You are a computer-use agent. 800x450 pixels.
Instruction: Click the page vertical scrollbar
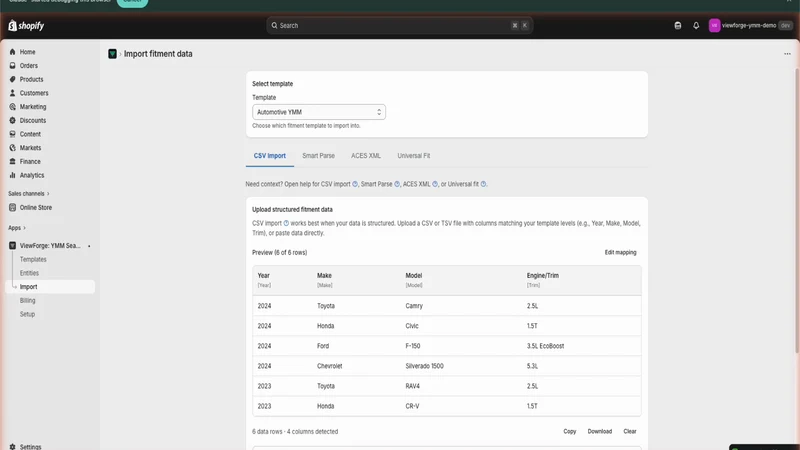(x=797, y=210)
